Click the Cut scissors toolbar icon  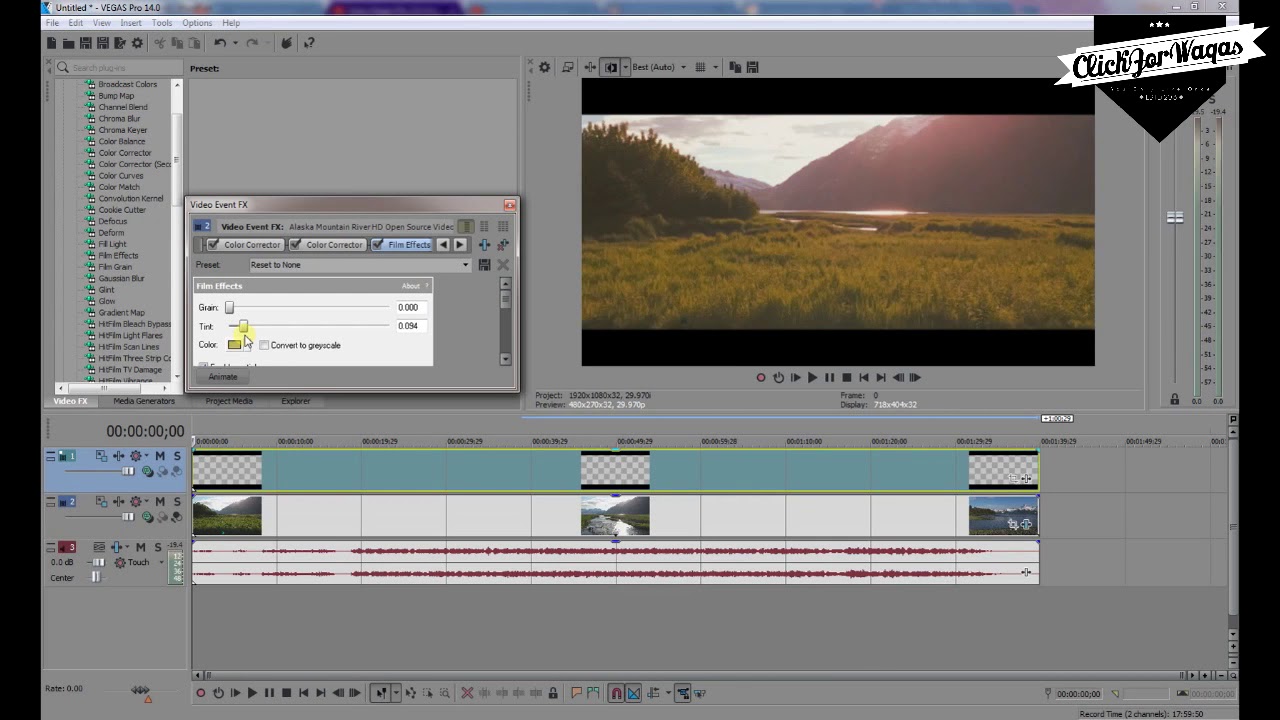coord(159,43)
